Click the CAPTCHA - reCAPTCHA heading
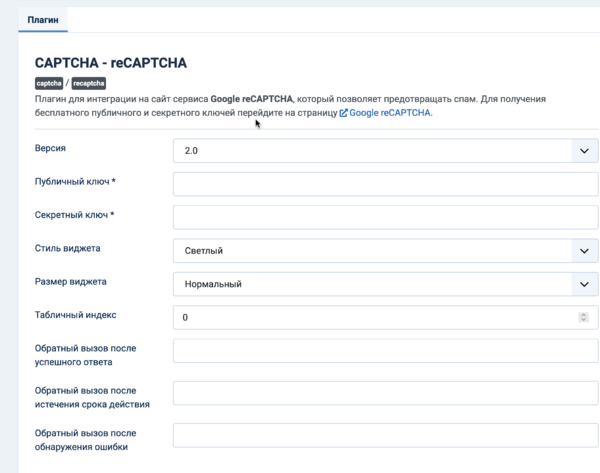Screen dimensions: 600x473 point(111,63)
